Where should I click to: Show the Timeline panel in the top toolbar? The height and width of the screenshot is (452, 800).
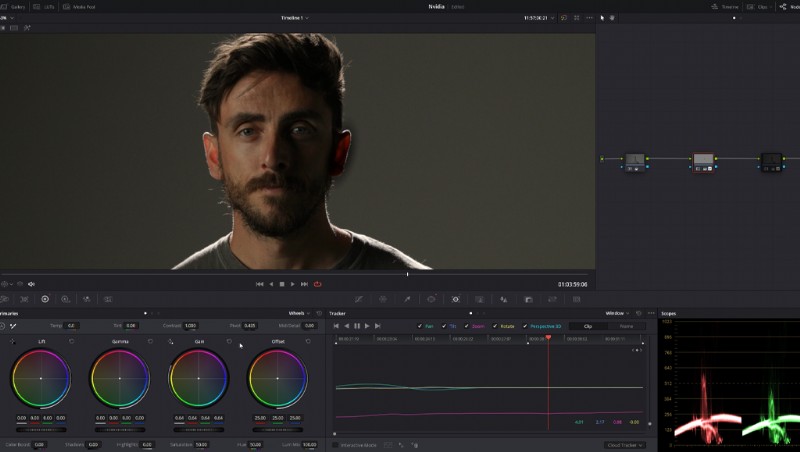[x=725, y=7]
